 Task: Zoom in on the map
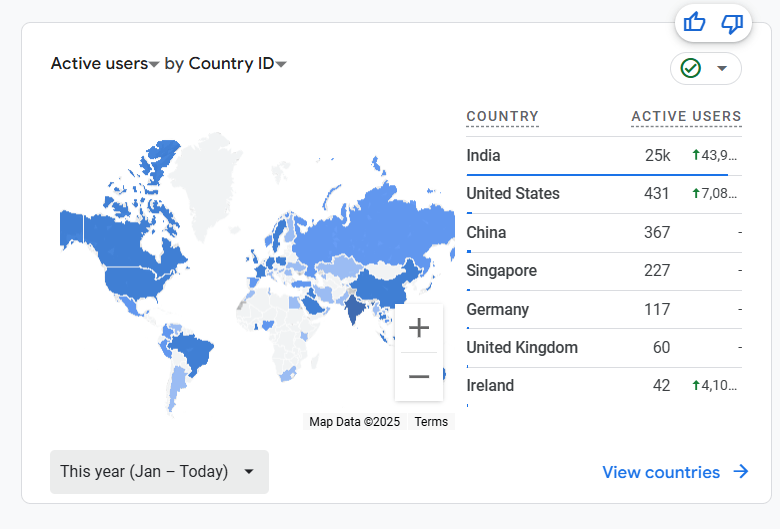tap(419, 328)
